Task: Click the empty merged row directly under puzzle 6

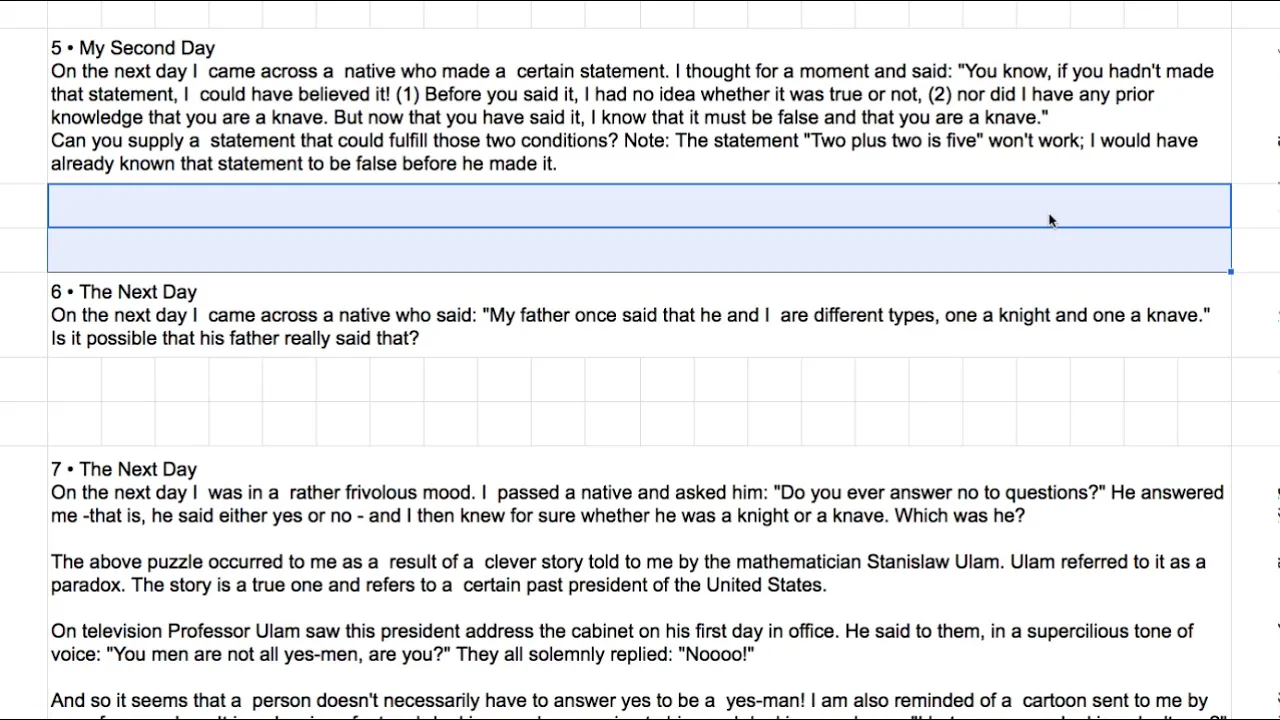Action: coord(639,379)
